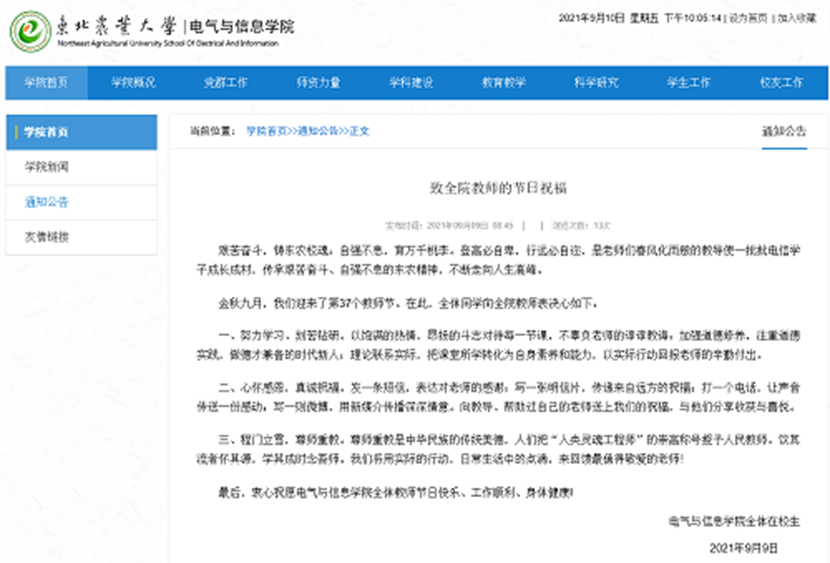Open the 学科建设 navigation item
Viewport: 830px width, 563px height.
tap(410, 83)
